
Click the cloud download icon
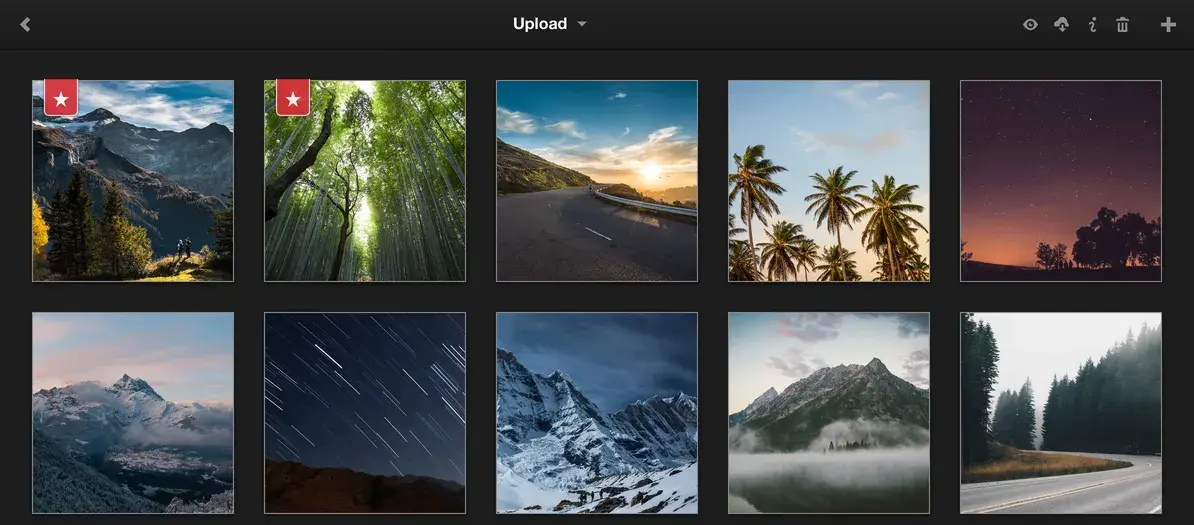coord(1061,24)
